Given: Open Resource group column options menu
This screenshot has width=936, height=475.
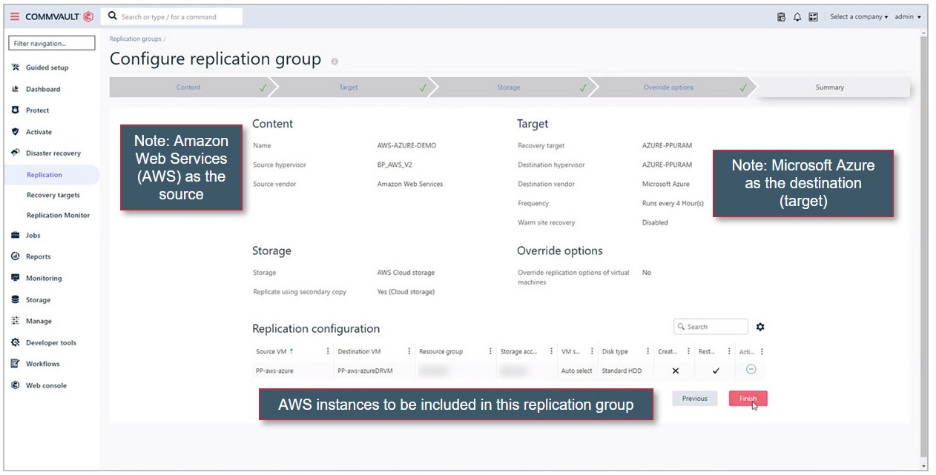Looking at the screenshot, I should point(491,351).
